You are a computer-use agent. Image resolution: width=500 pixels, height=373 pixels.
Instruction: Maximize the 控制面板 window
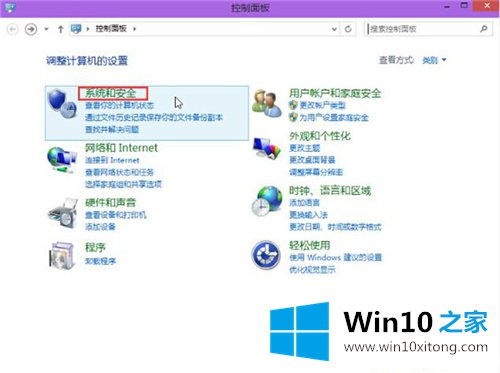pos(464,6)
